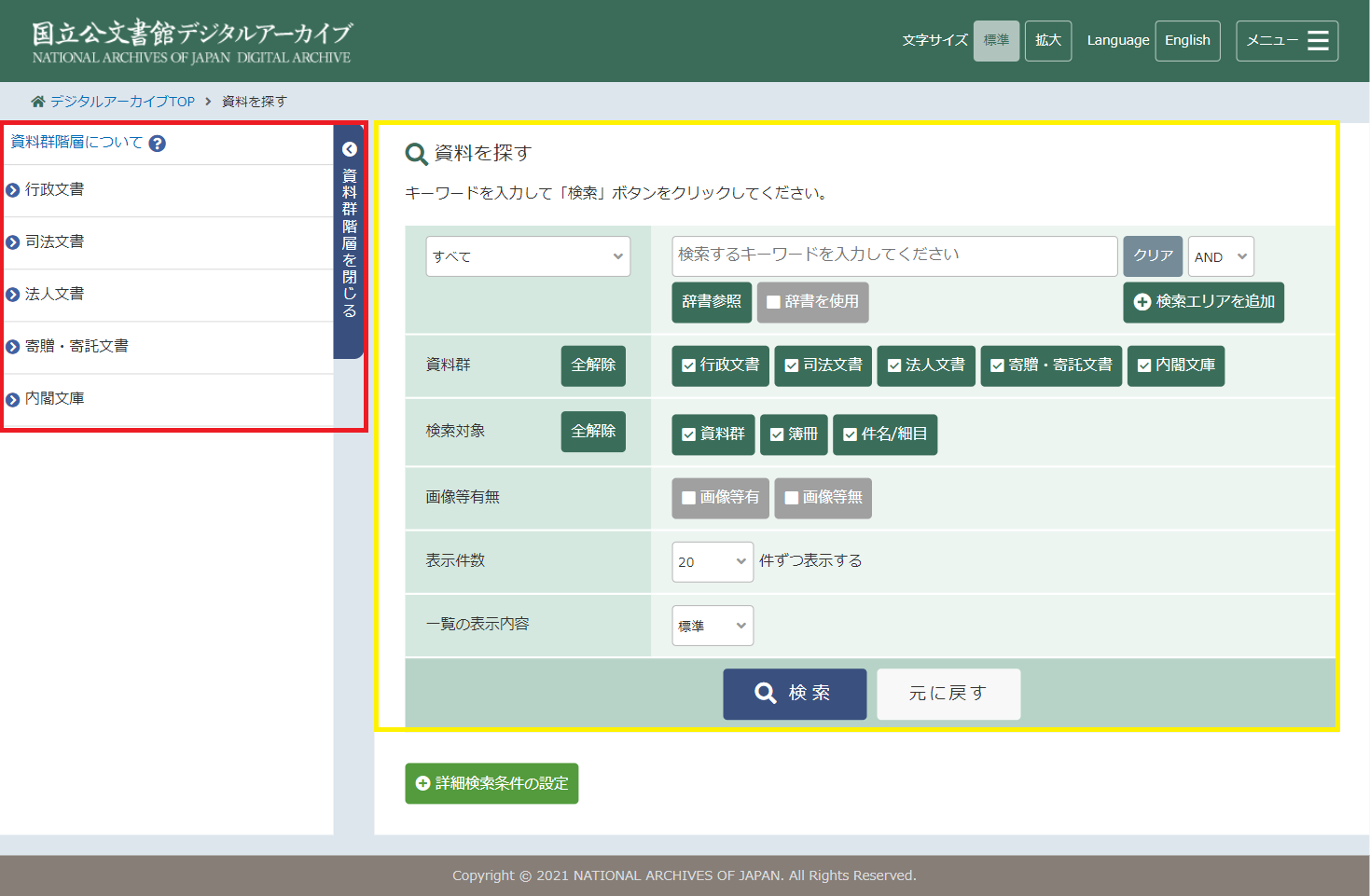
Task: Click the plus icon on 検索エリアを追加
Action: [x=1142, y=302]
